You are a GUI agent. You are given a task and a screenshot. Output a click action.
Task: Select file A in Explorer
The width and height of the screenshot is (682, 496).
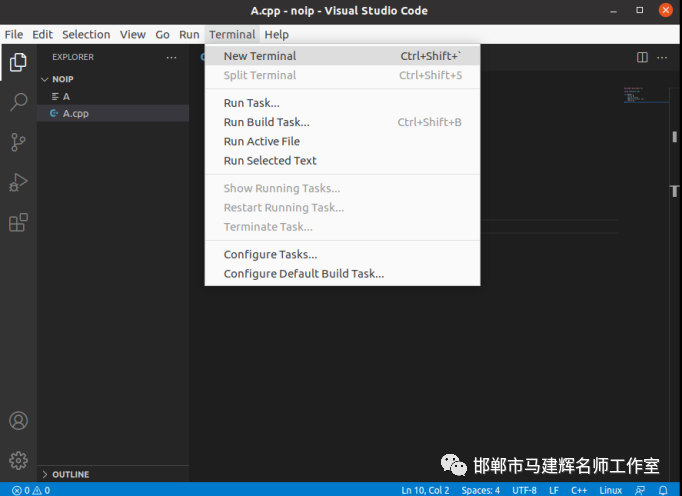113,97
